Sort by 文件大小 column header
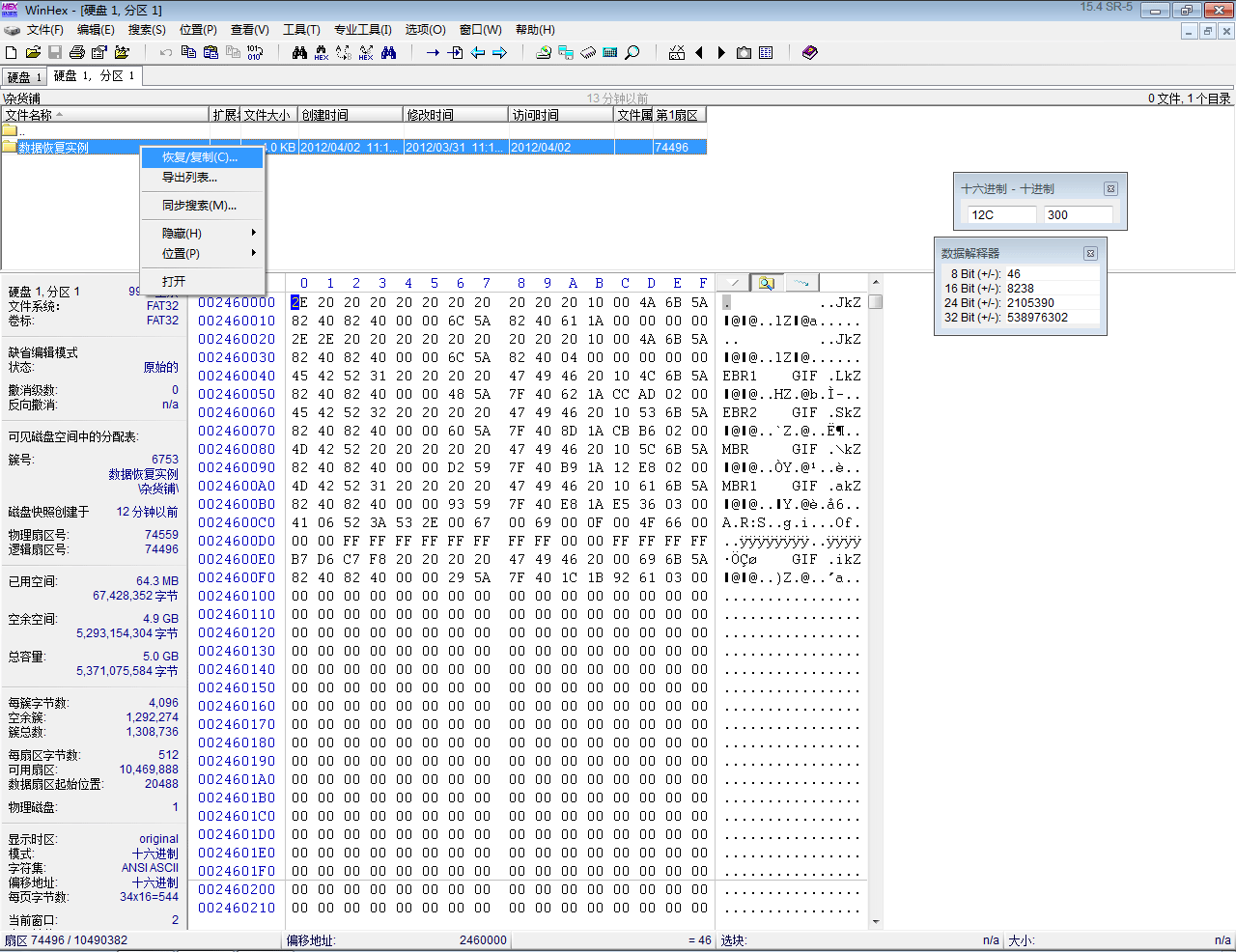The width and height of the screenshot is (1236, 952). (x=268, y=115)
